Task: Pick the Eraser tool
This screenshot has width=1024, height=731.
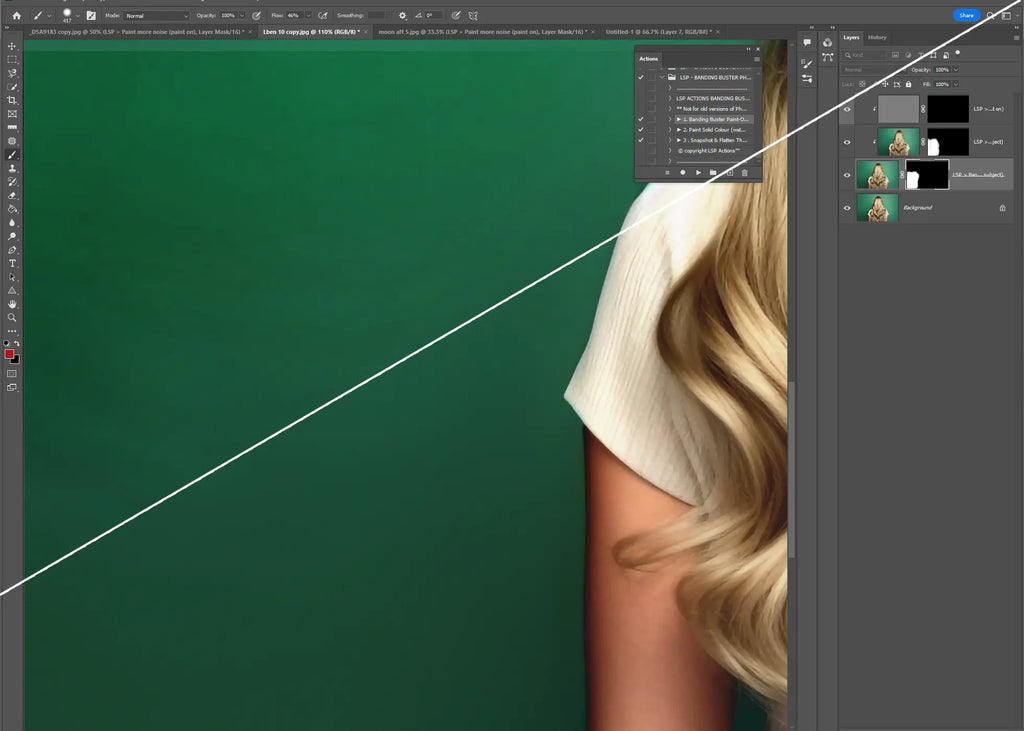Action: [12, 195]
